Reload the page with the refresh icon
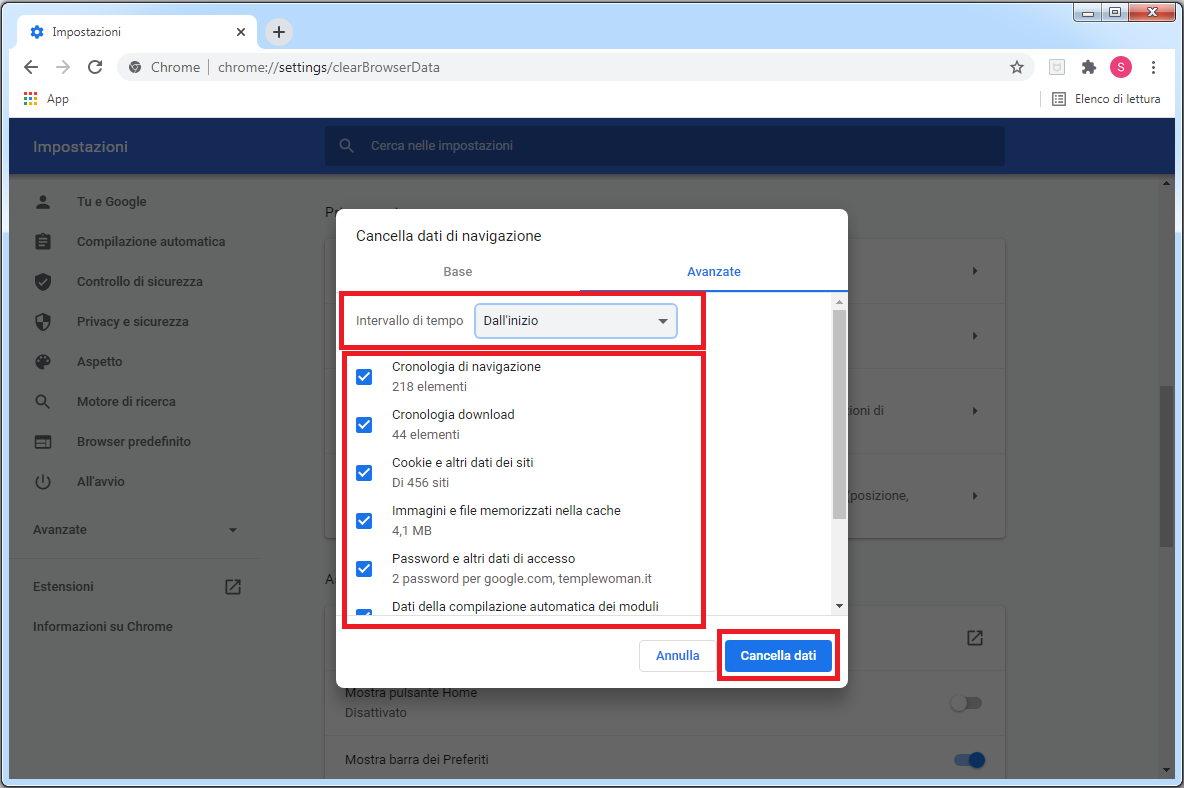 [x=95, y=67]
